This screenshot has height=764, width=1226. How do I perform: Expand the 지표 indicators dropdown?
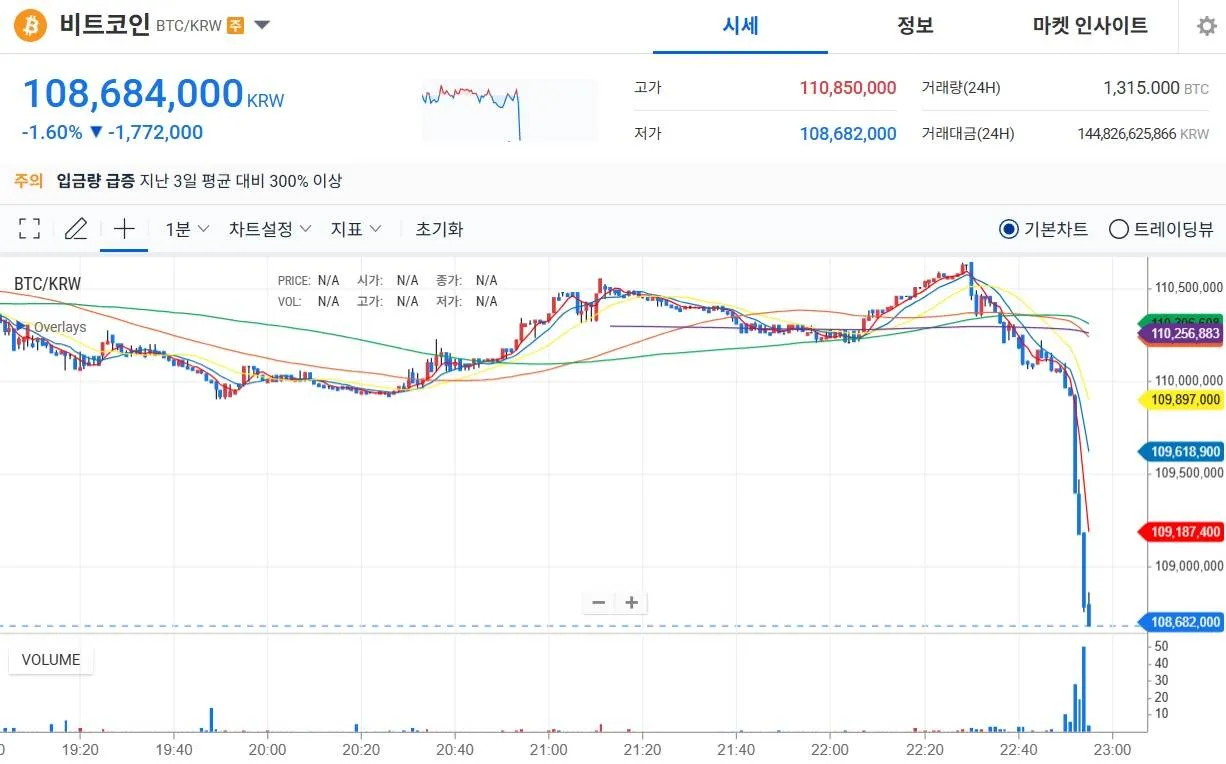356,229
